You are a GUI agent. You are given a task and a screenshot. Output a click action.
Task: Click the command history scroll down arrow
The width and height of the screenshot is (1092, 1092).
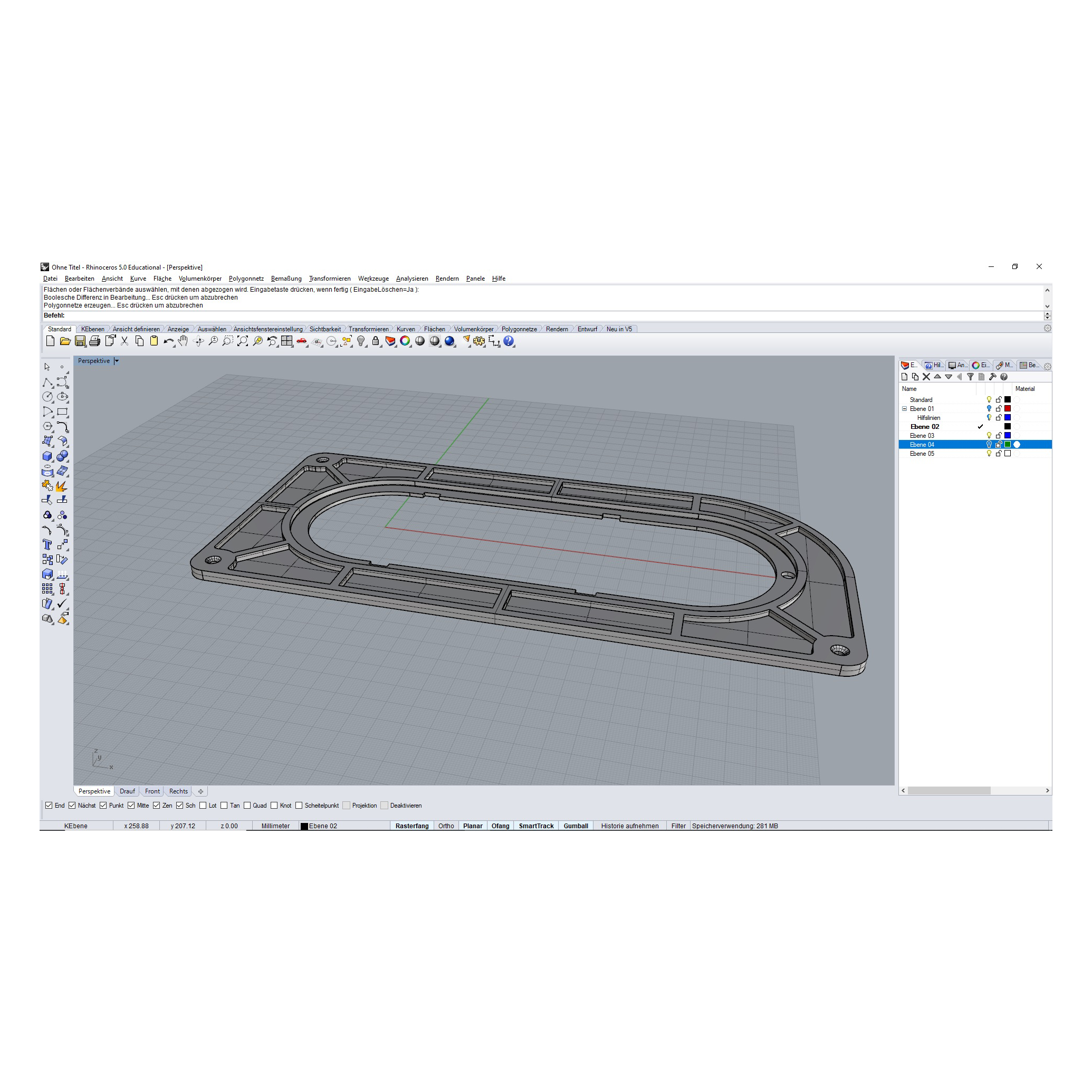pos(1047,306)
